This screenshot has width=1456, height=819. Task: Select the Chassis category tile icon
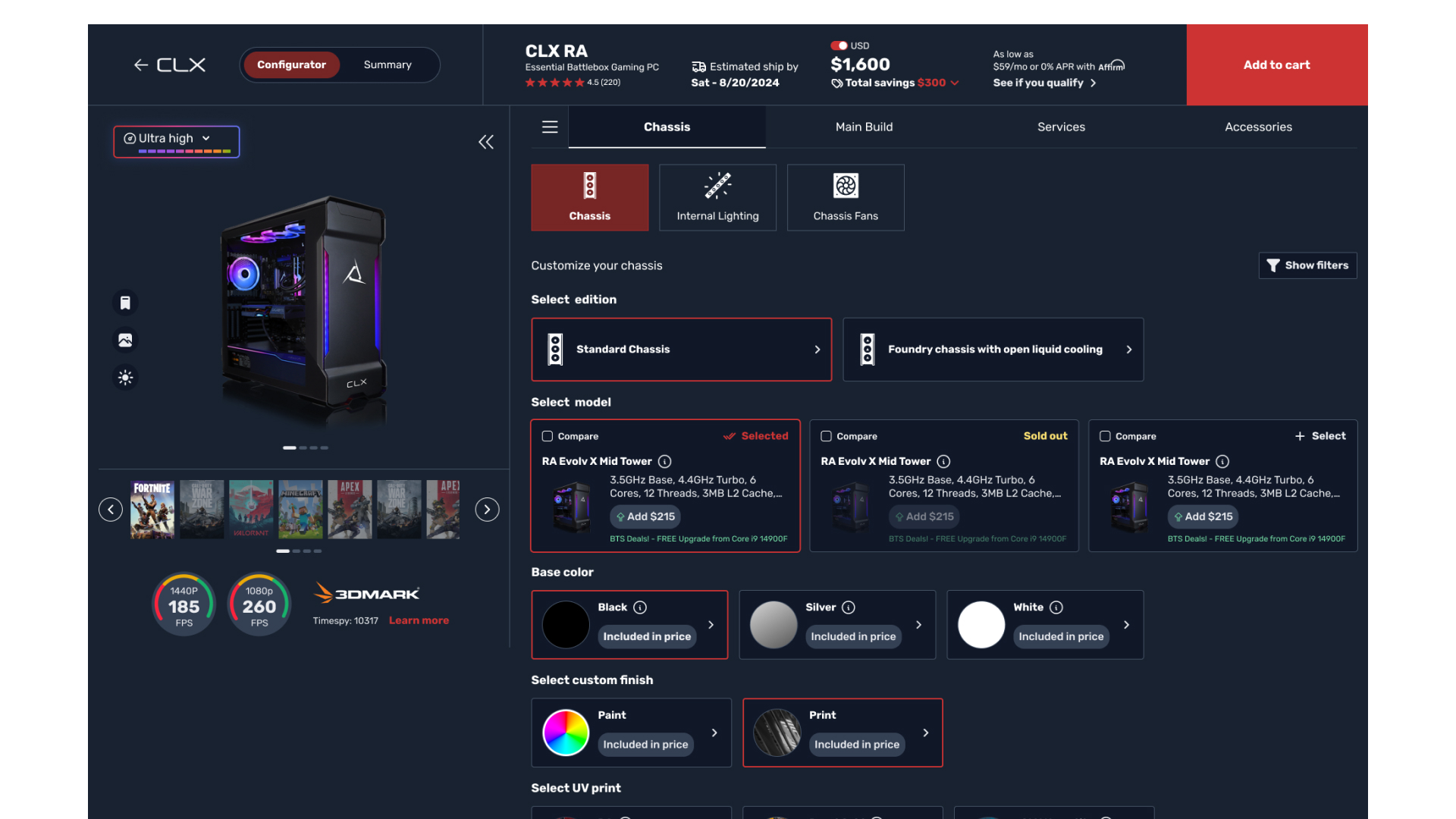pyautogui.click(x=590, y=186)
